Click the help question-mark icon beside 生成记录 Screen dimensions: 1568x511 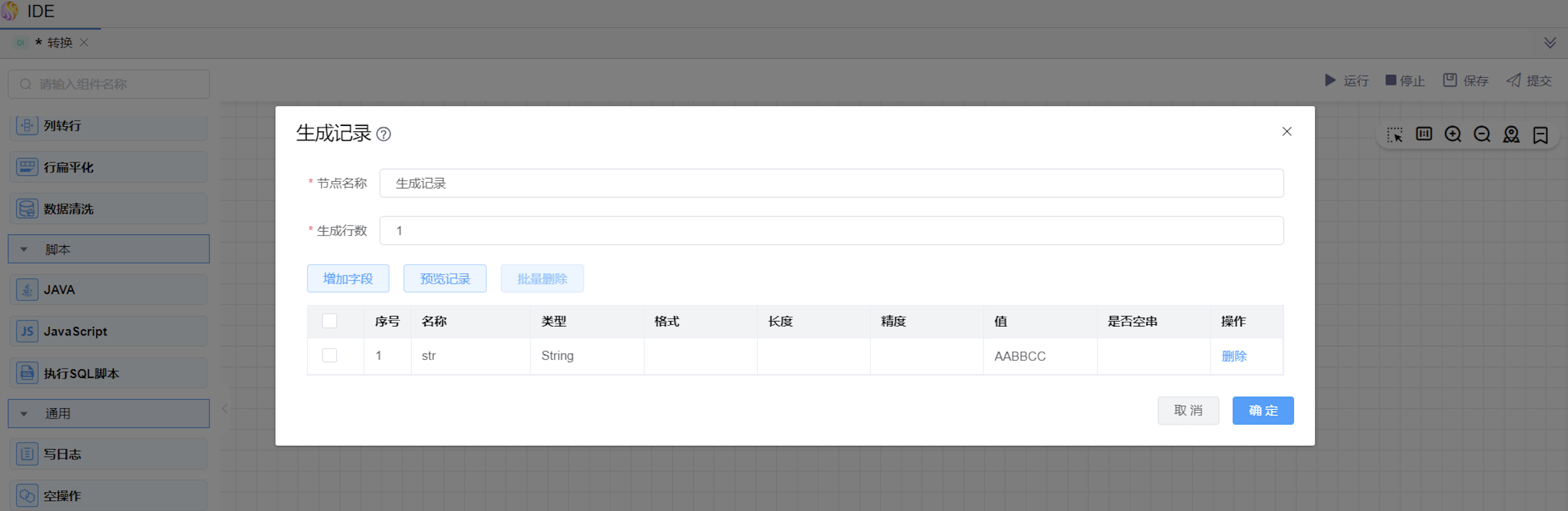coord(383,134)
